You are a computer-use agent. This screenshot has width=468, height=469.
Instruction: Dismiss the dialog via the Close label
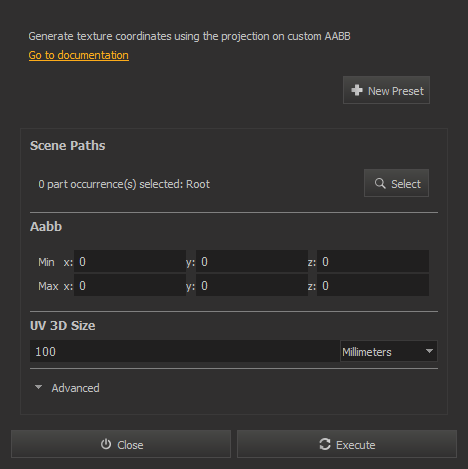click(x=130, y=445)
